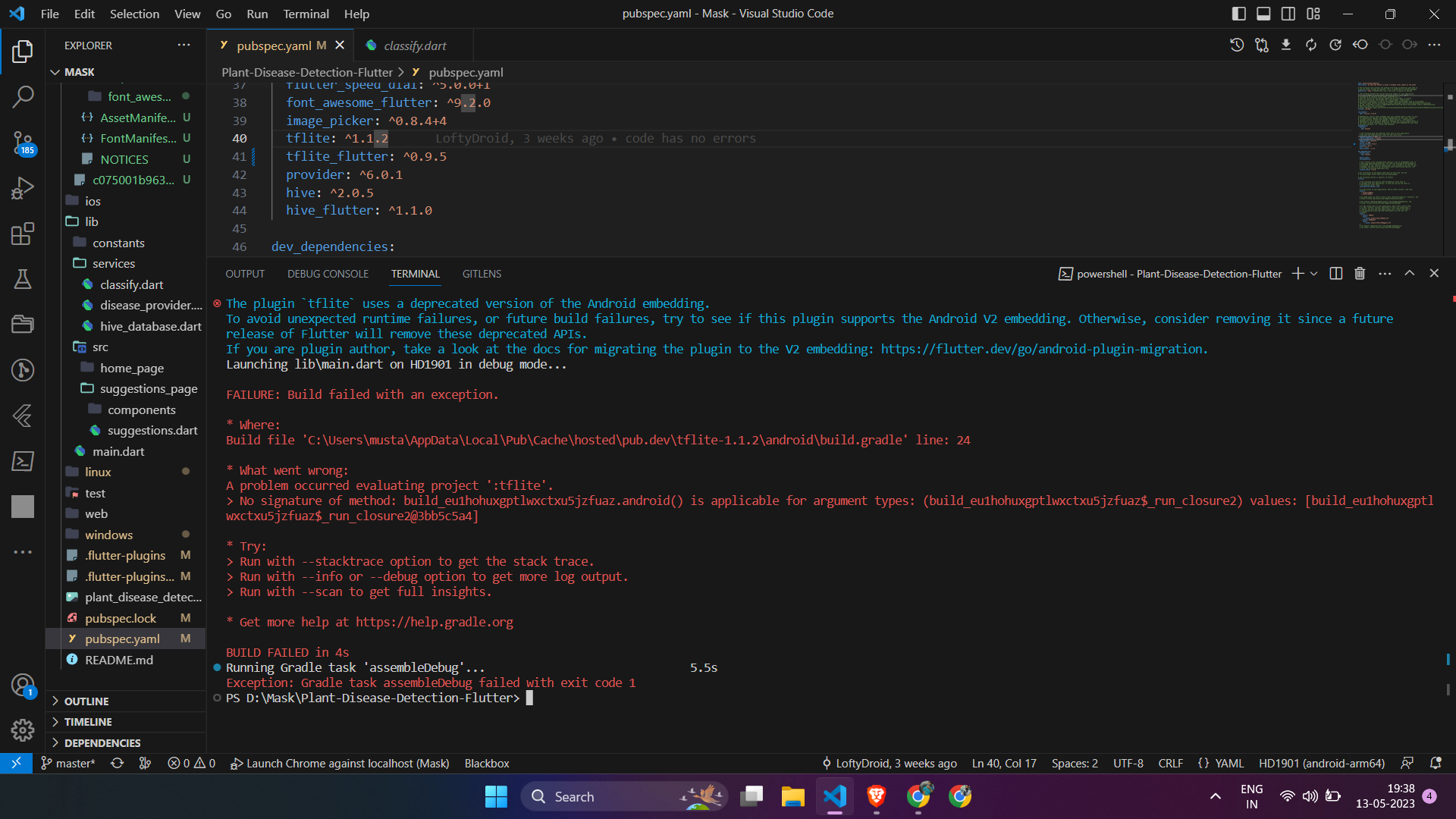Image resolution: width=1456 pixels, height=819 pixels.
Task: Open the Terminal menu in menu bar
Action: pyautogui.click(x=306, y=14)
